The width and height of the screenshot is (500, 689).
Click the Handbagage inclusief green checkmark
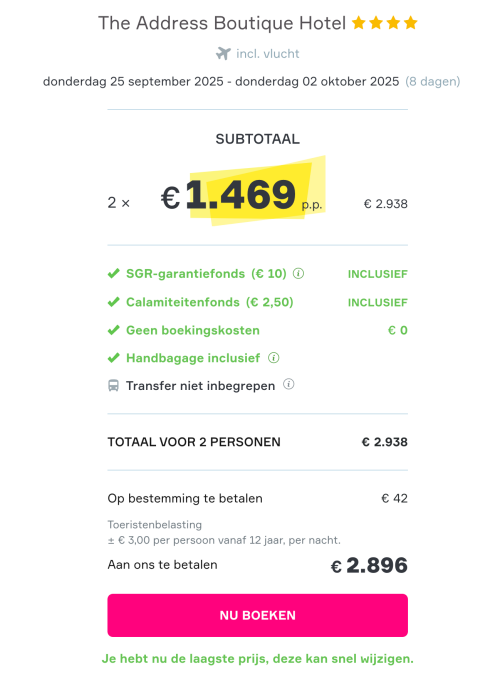[113, 358]
